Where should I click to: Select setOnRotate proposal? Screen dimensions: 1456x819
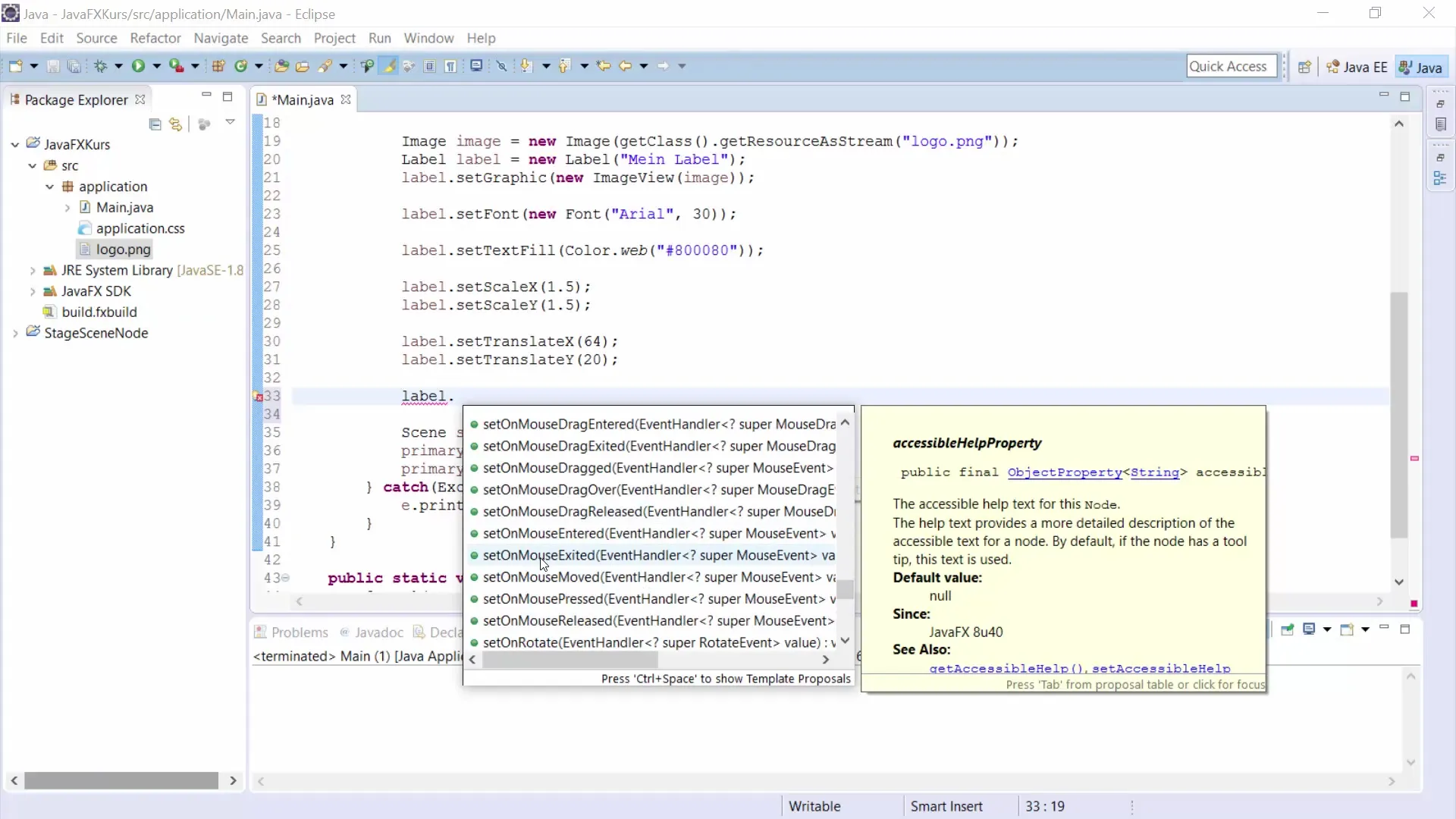pyautogui.click(x=652, y=642)
